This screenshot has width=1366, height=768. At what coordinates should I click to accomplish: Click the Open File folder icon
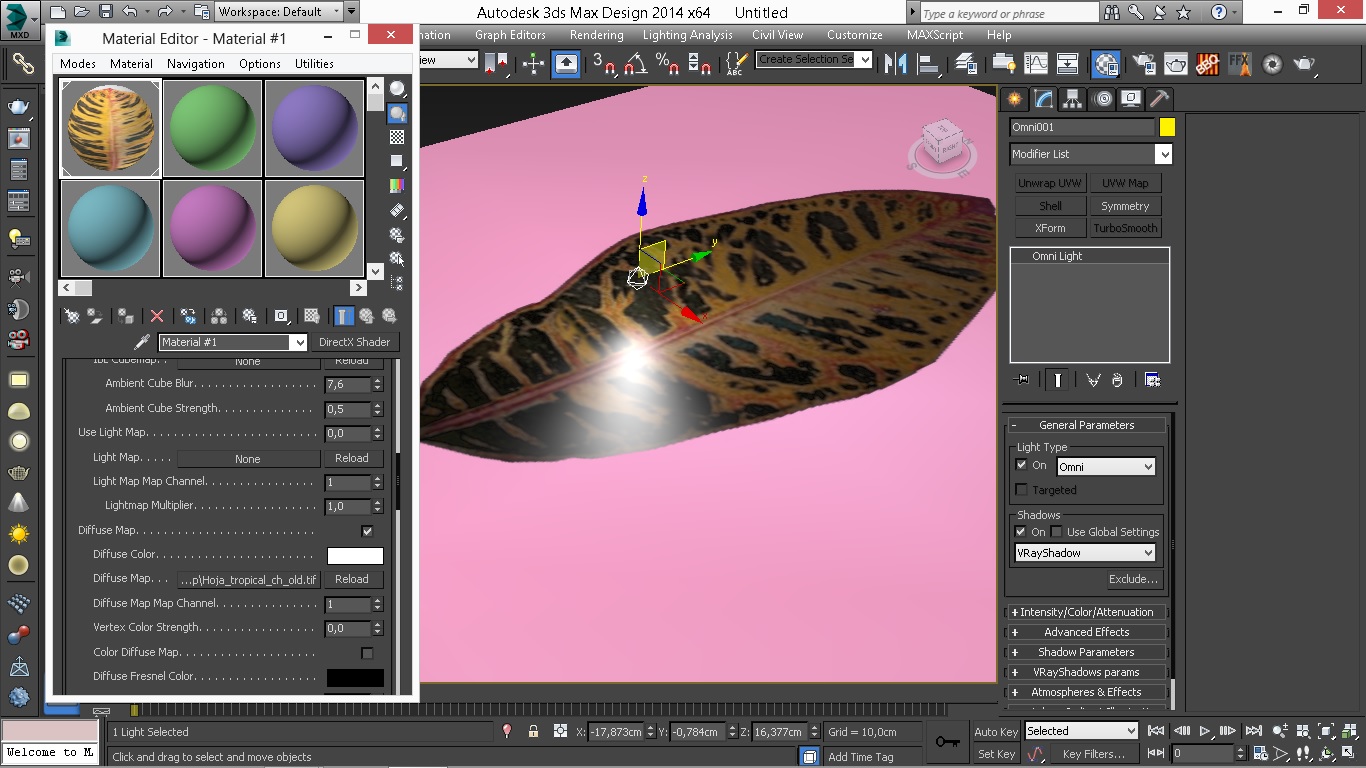coord(82,12)
